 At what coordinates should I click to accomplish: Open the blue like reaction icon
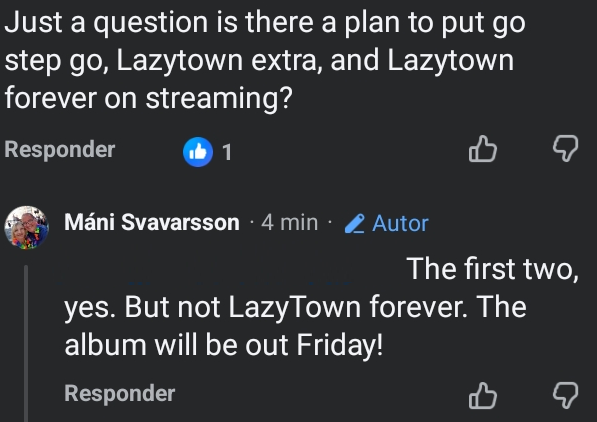click(x=198, y=152)
